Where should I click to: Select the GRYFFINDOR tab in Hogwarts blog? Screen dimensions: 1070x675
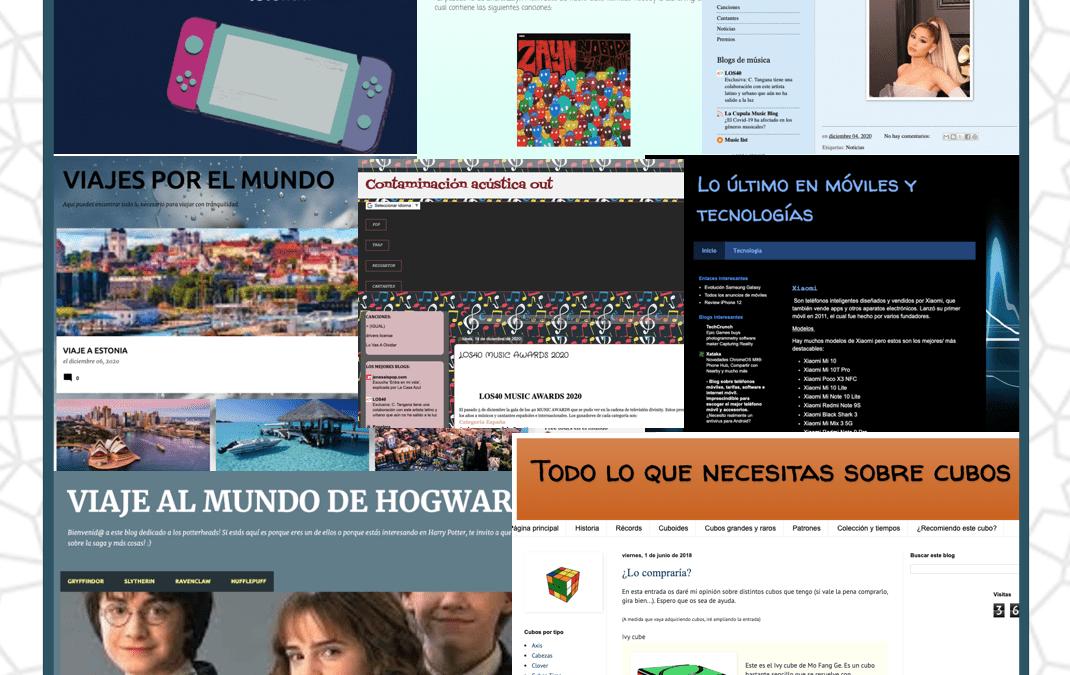coord(86,581)
